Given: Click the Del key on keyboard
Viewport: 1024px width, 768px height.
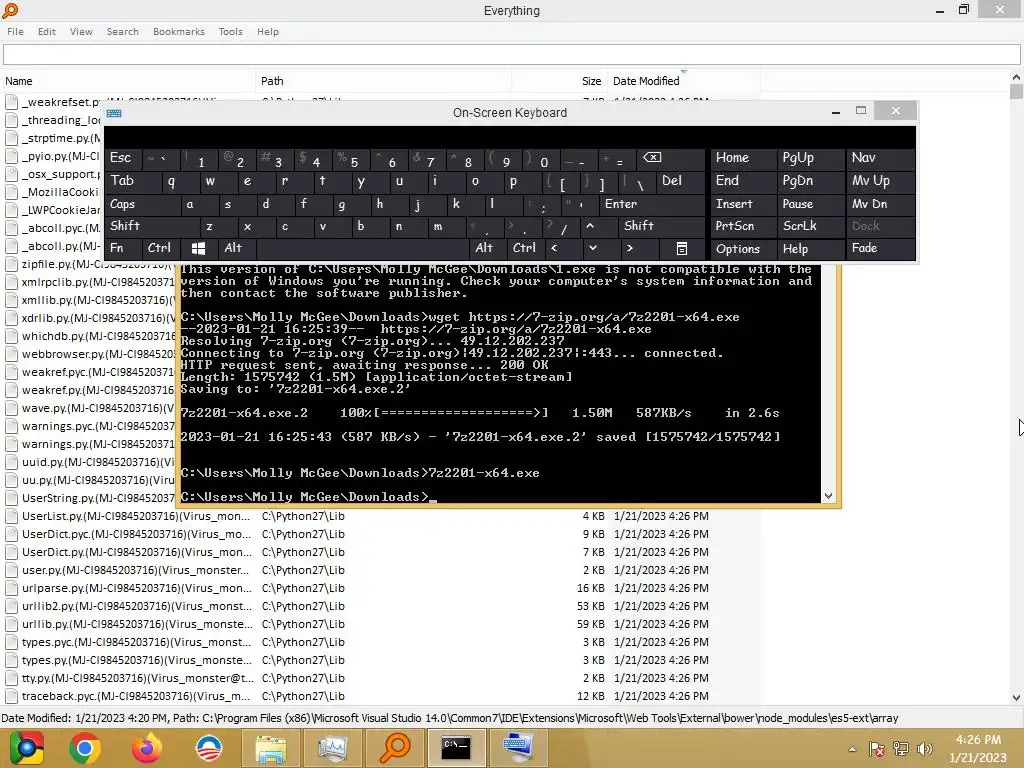Looking at the screenshot, I should pyautogui.click(x=681, y=181).
